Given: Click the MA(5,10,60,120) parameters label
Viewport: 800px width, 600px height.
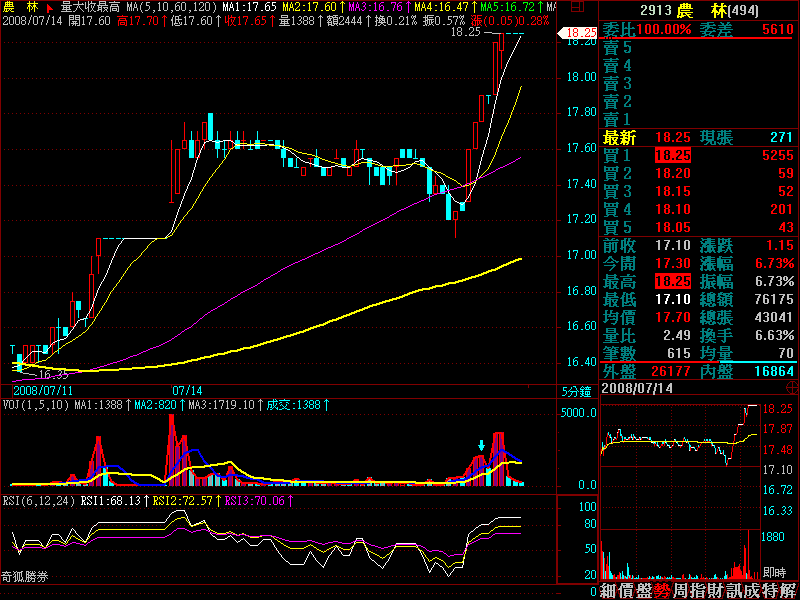Looking at the screenshot, I should (x=171, y=8).
